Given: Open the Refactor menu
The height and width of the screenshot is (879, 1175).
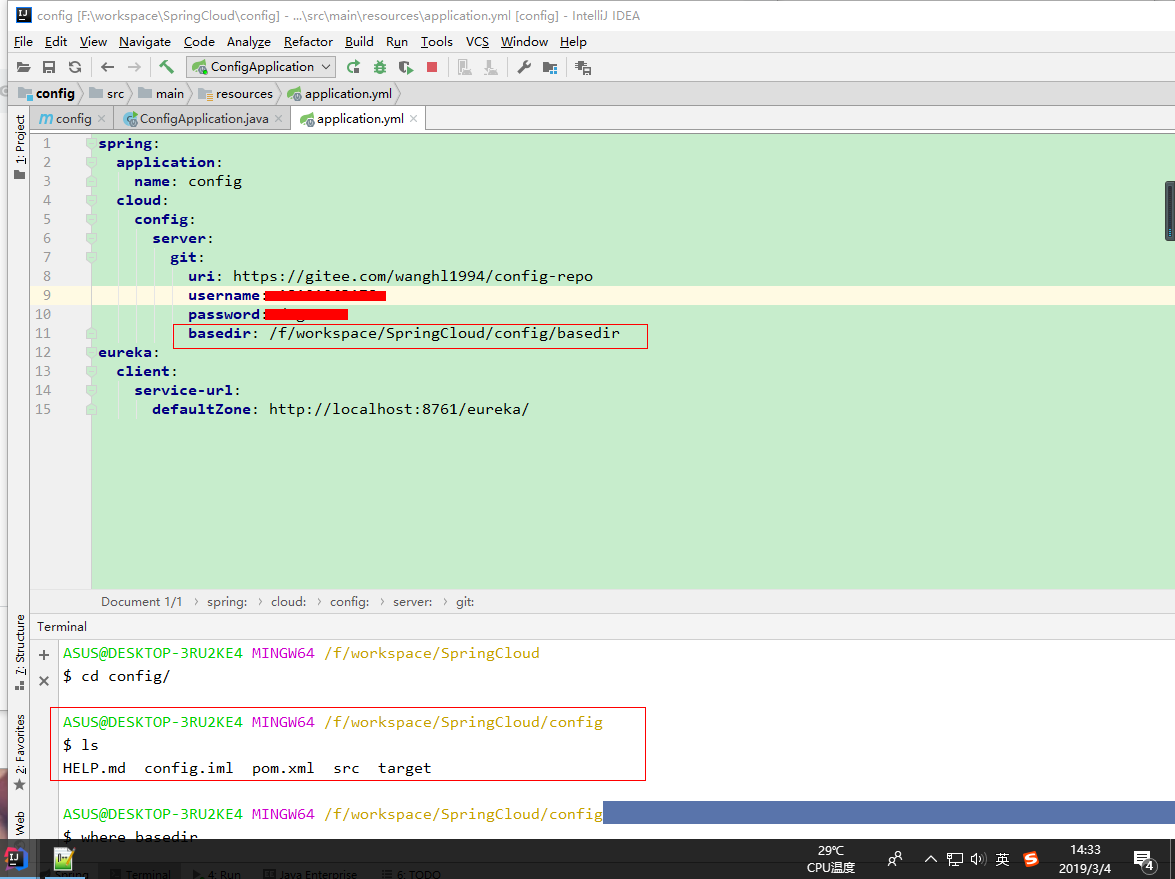Looking at the screenshot, I should point(308,42).
